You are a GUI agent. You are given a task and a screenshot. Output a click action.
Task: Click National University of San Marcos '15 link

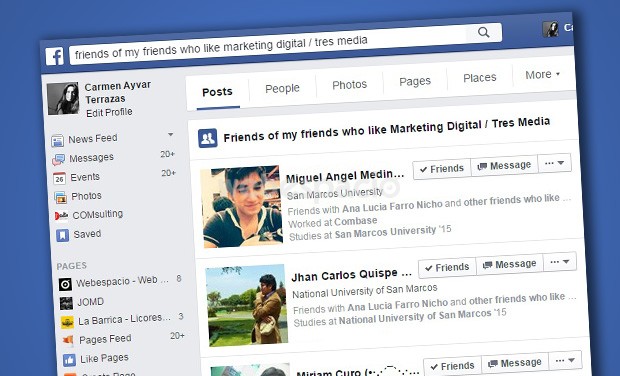(422, 317)
